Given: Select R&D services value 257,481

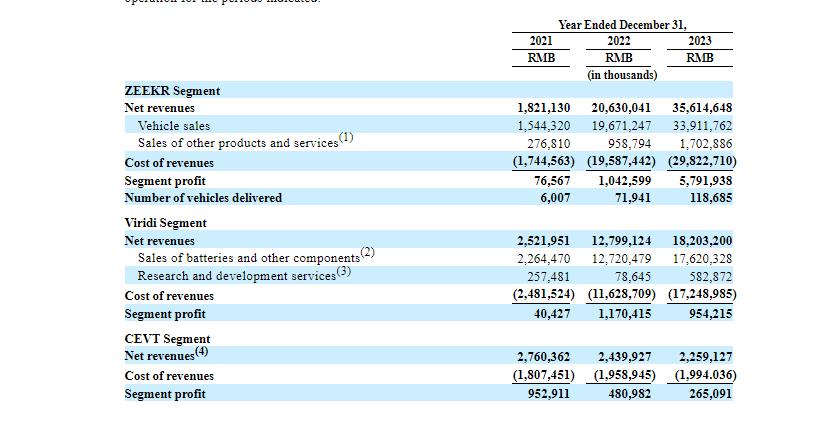Looking at the screenshot, I should (548, 277).
